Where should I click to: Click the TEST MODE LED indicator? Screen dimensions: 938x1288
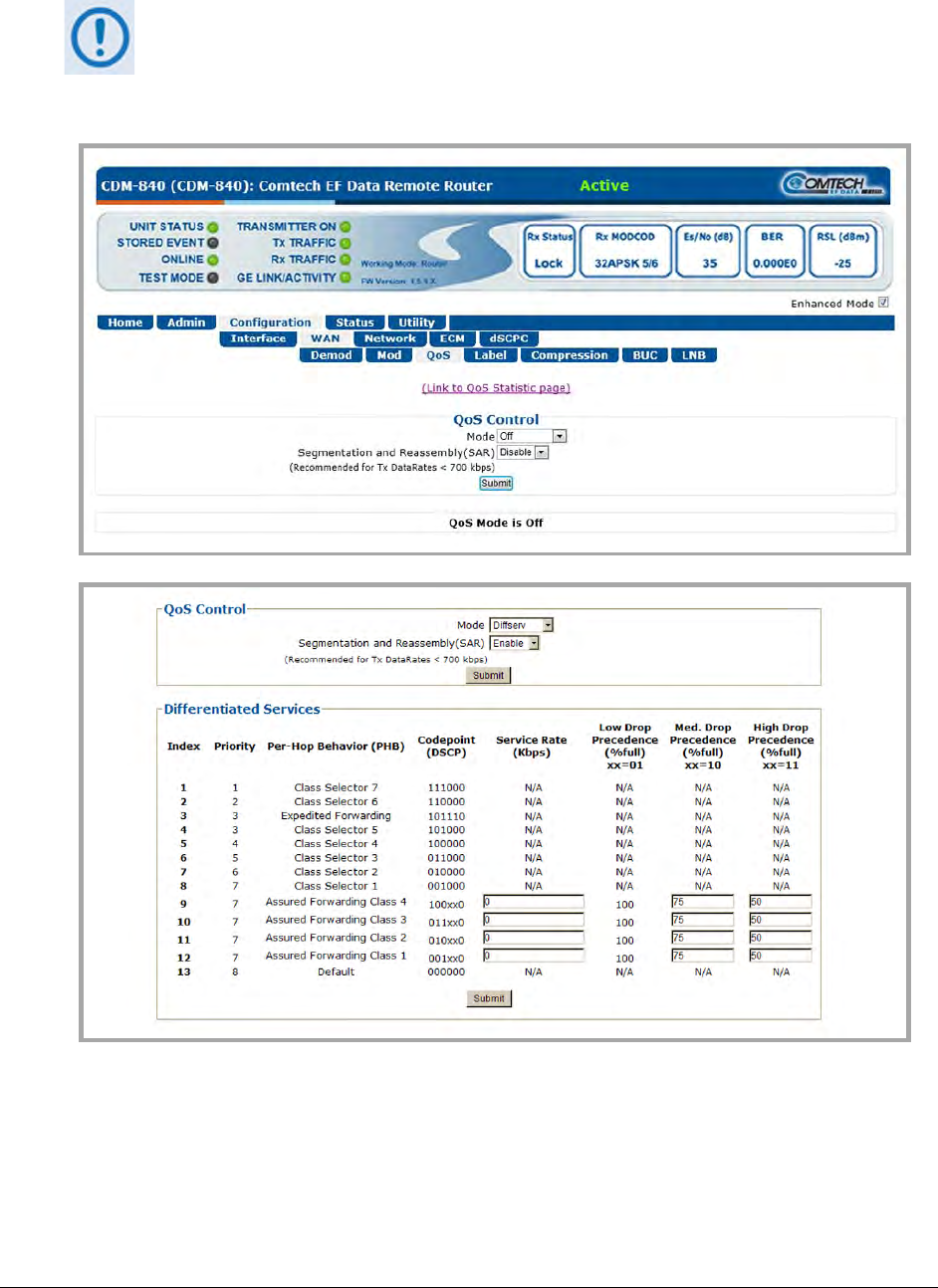click(213, 278)
